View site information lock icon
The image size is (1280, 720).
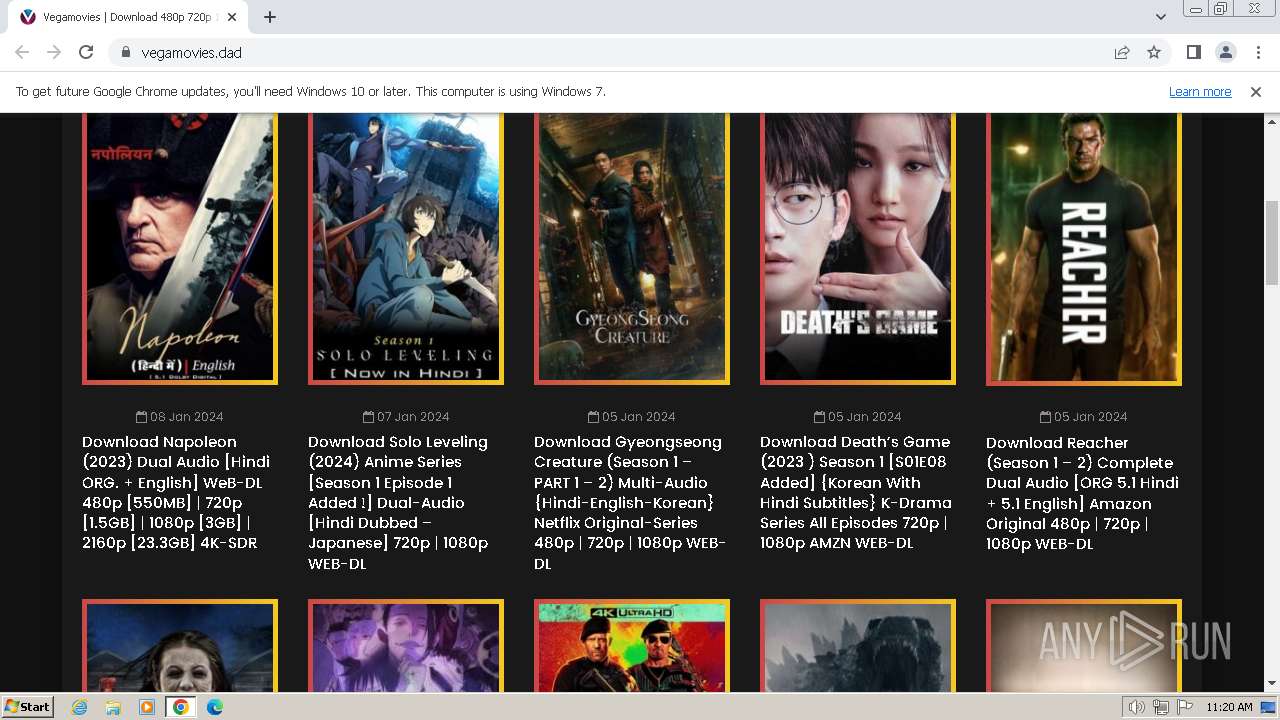125,52
